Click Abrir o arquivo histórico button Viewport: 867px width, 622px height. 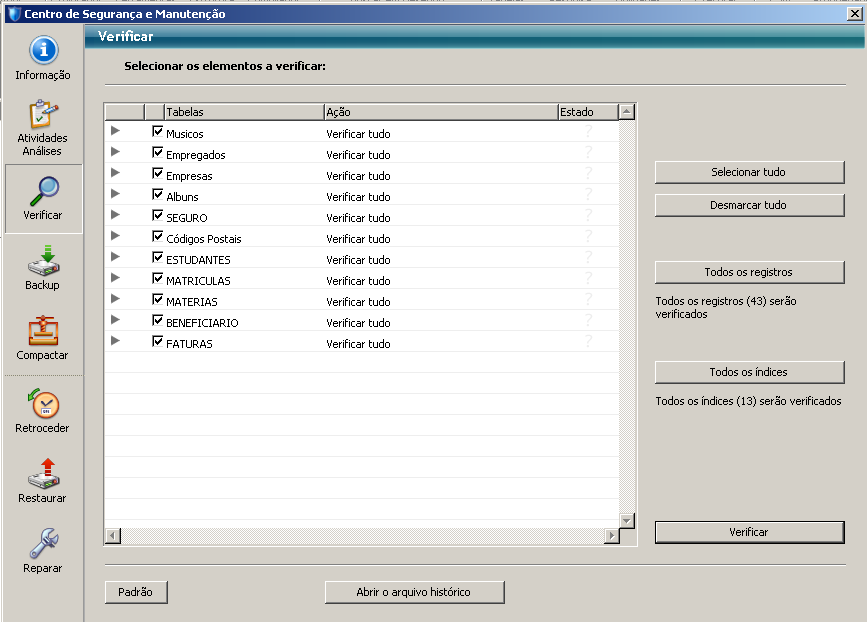[414, 592]
